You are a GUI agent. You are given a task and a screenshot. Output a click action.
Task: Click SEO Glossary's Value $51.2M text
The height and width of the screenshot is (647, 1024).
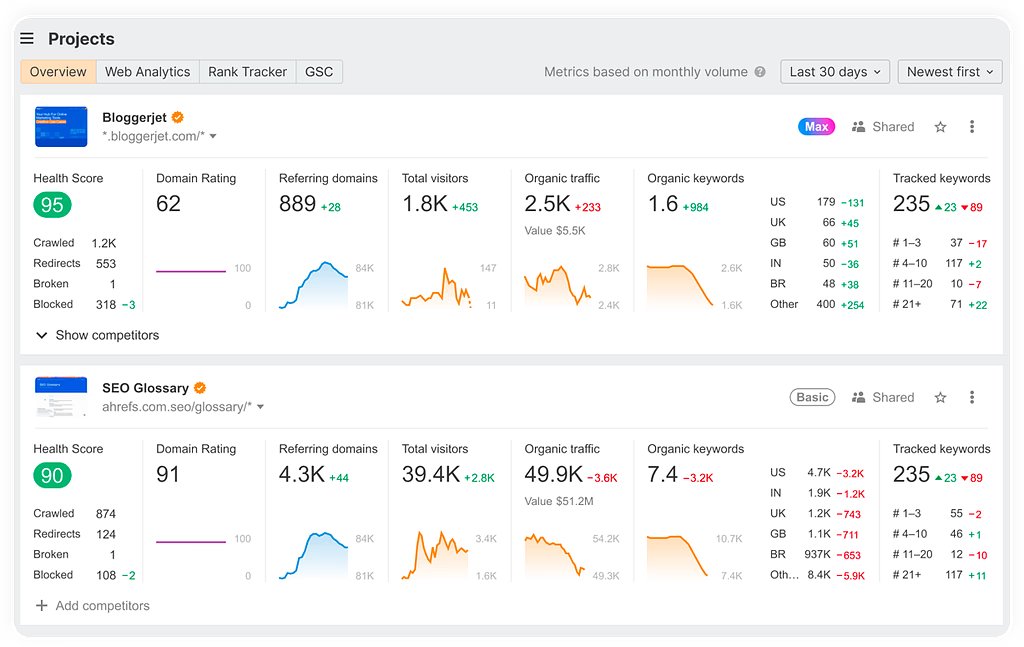tap(559, 501)
